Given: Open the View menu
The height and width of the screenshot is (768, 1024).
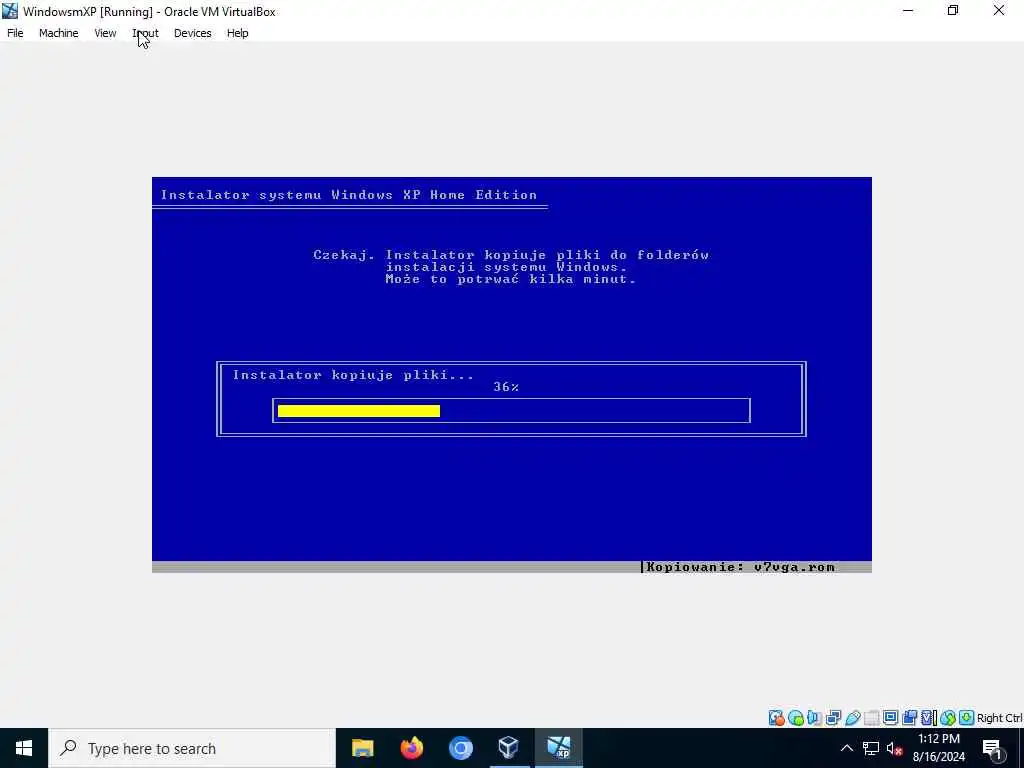Looking at the screenshot, I should click(x=105, y=33).
